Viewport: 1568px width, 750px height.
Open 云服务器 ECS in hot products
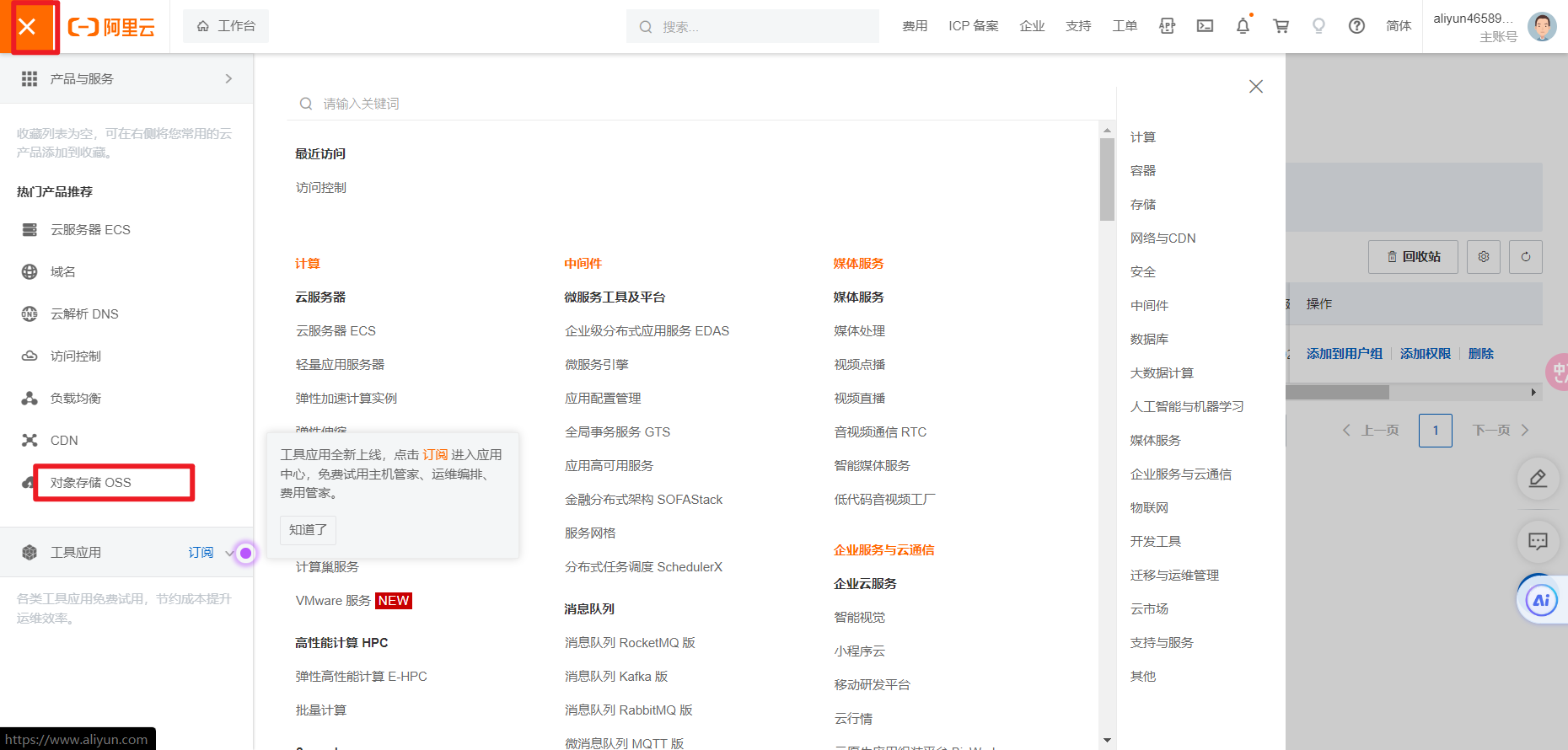point(90,229)
